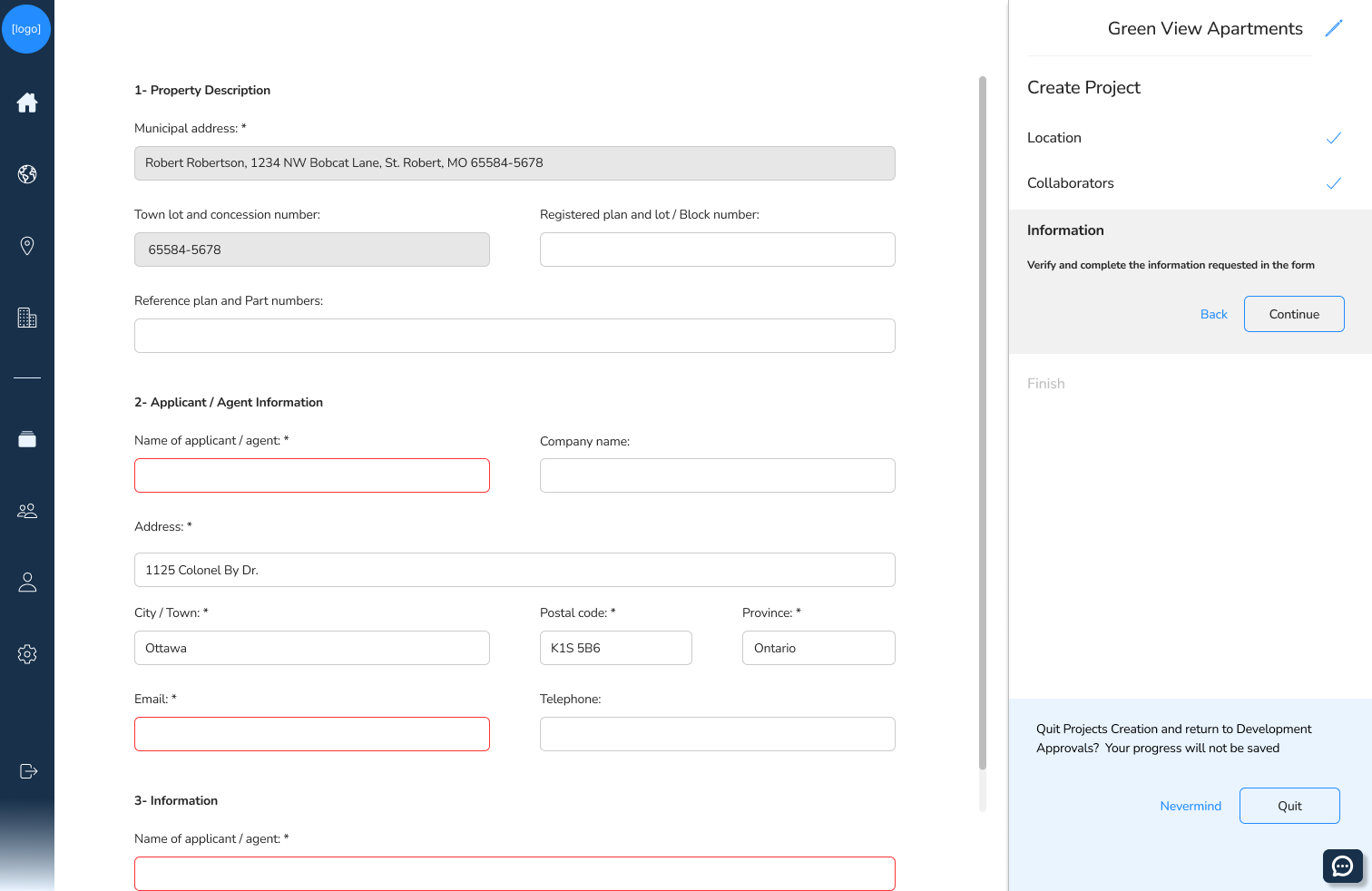Screen dimensions: 1372x891
Task: Open the stacked cards icon in sidebar
Action: point(27,439)
